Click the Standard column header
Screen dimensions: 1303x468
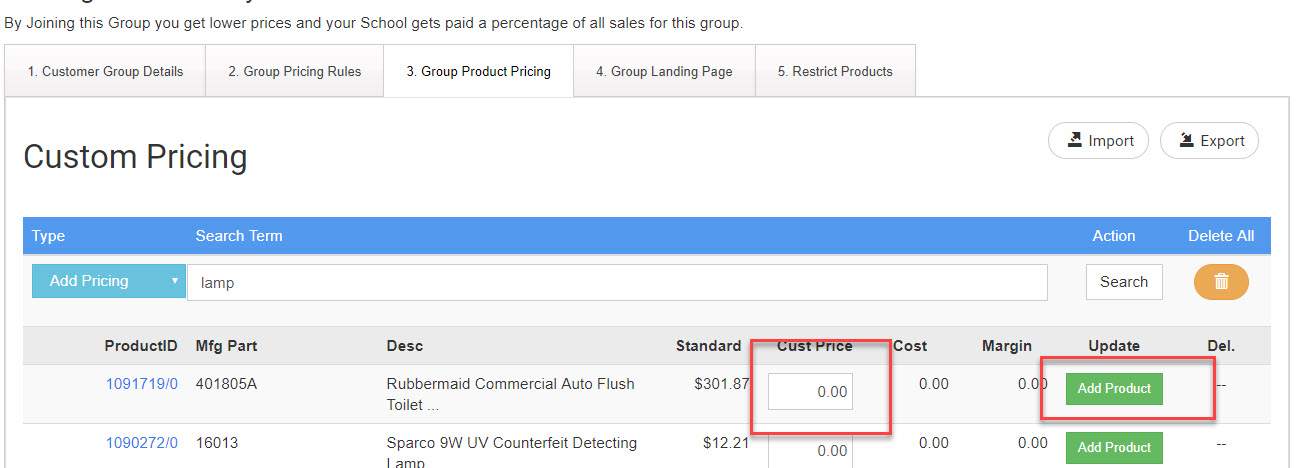[x=708, y=346]
